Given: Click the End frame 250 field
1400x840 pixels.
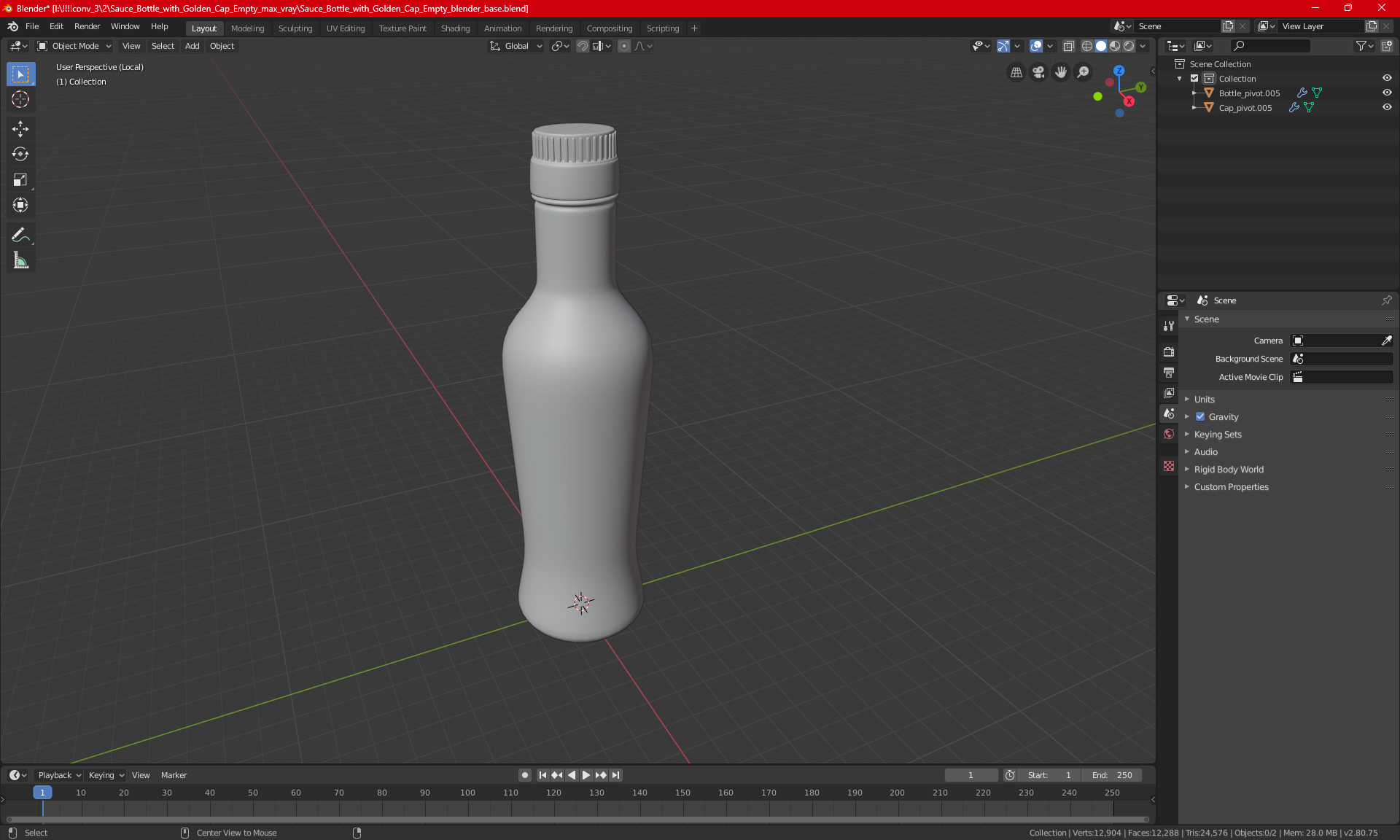Looking at the screenshot, I should click(x=1111, y=775).
